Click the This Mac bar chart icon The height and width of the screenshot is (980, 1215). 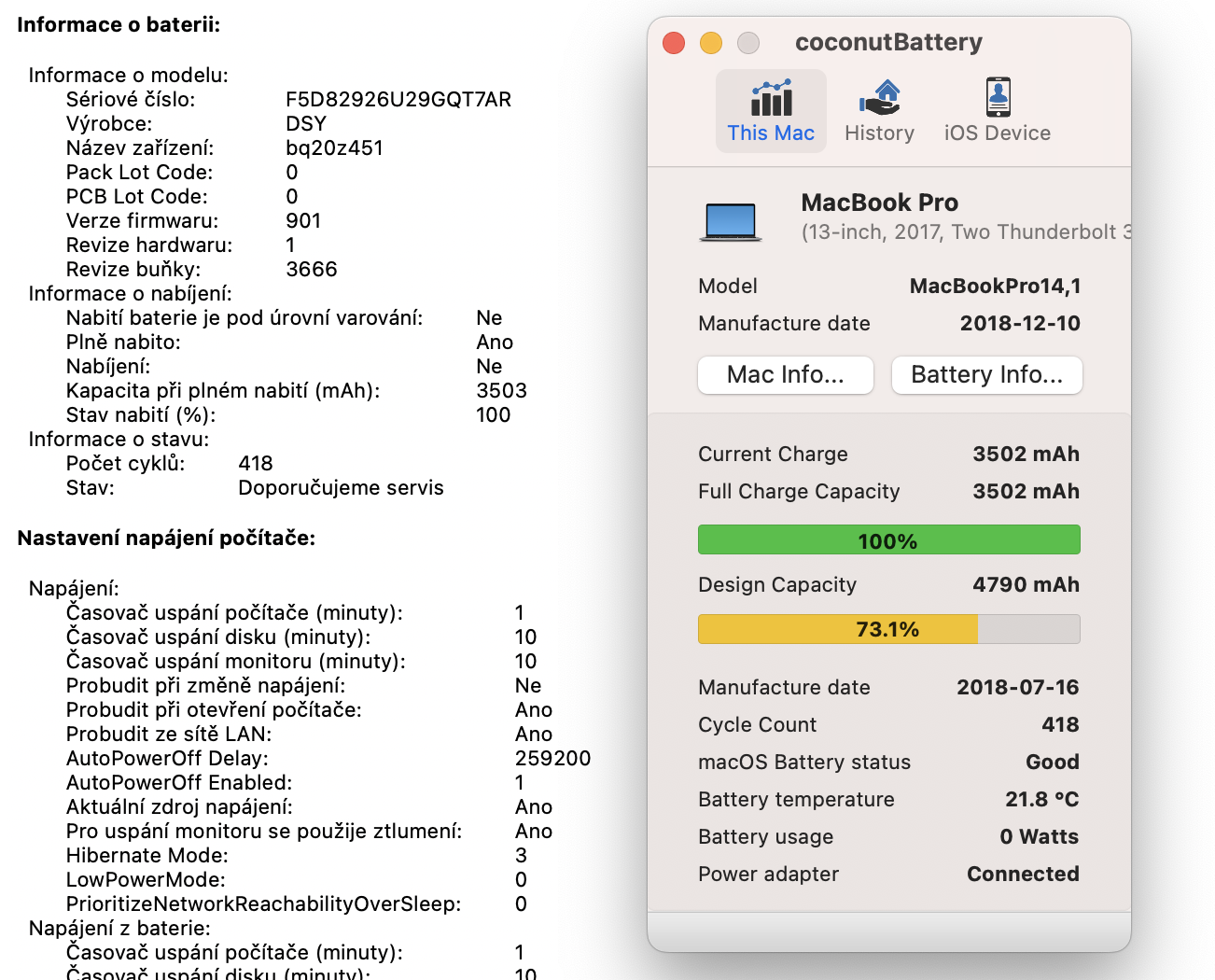(771, 97)
